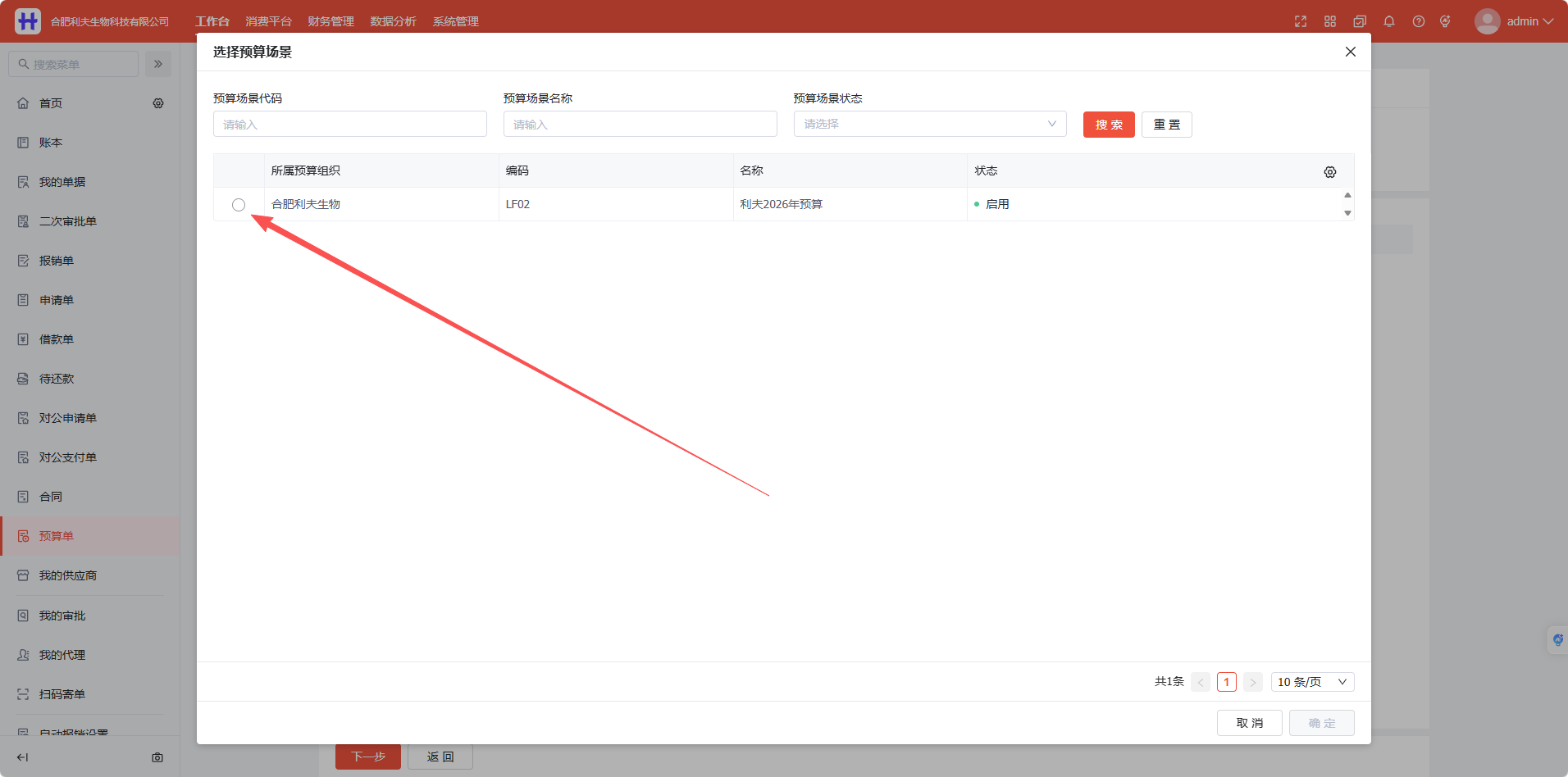
Task: Switch to 财务管理 top menu
Action: coord(330,21)
